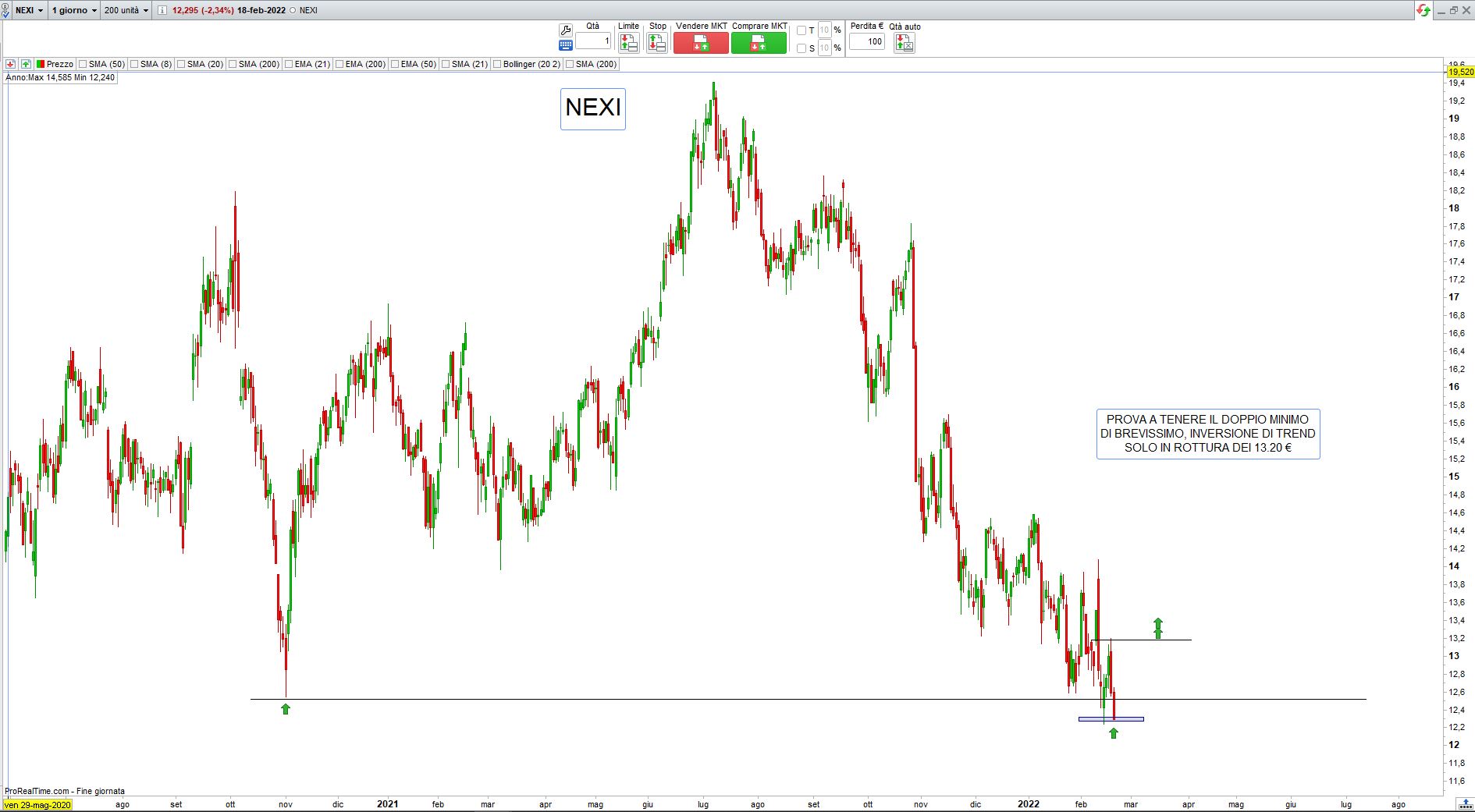Click the green Comprare MKT button

[x=759, y=43]
